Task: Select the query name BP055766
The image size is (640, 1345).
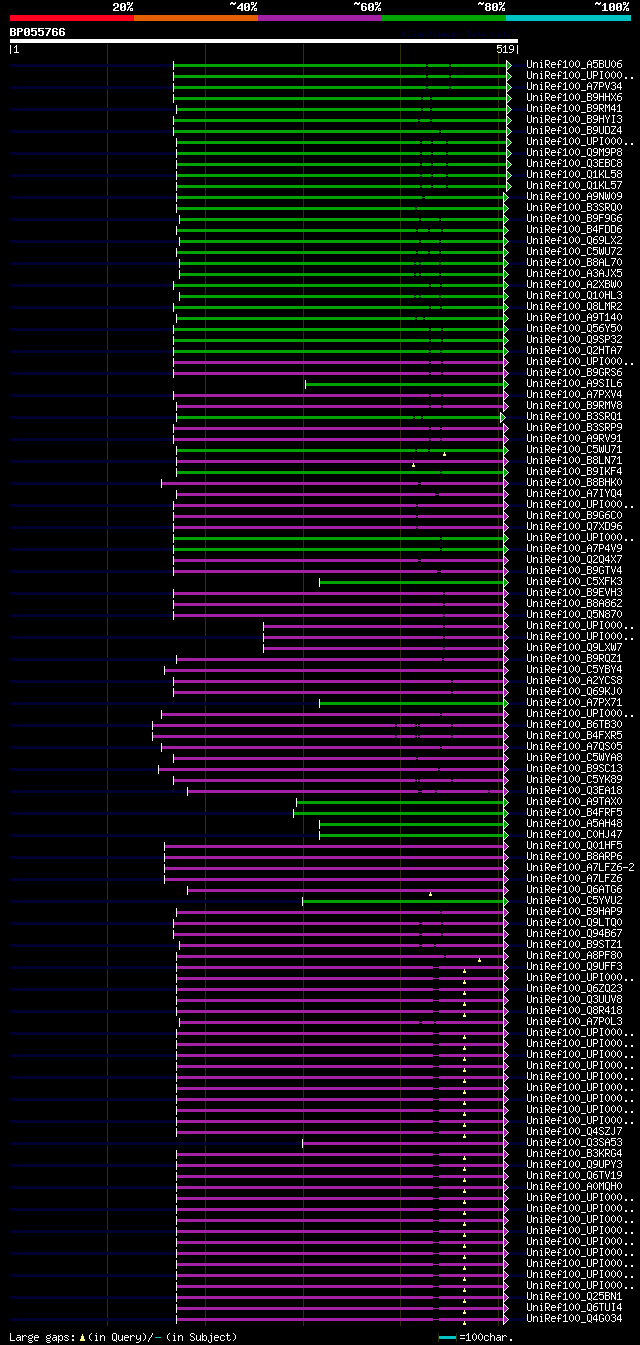Action: (x=37, y=32)
